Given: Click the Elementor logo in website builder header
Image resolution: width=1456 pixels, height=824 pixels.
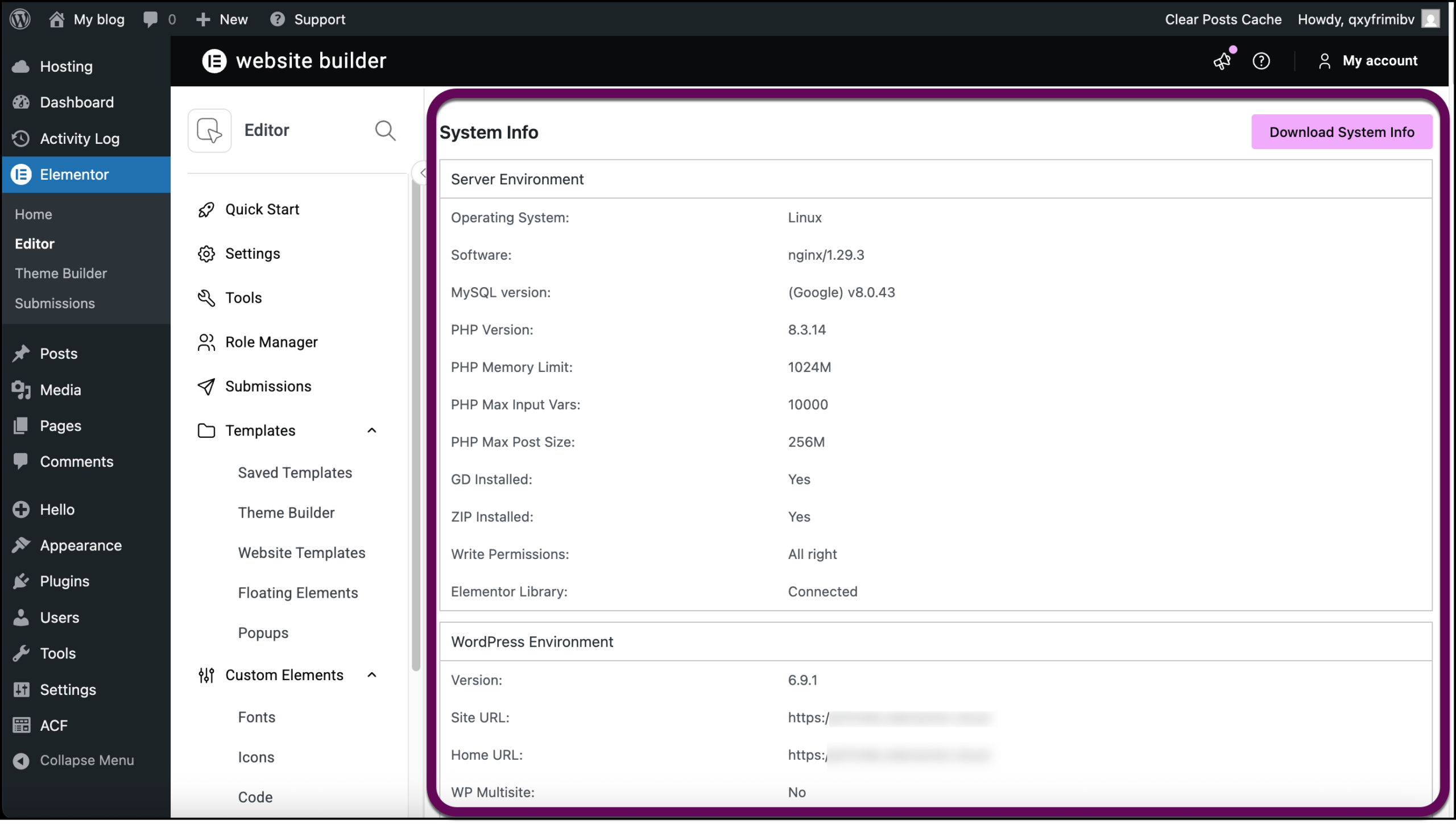Looking at the screenshot, I should click(x=214, y=61).
